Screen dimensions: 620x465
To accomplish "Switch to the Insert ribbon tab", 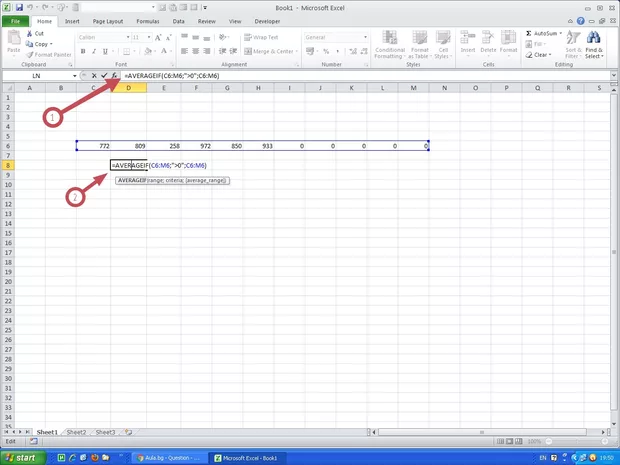I will click(x=72, y=21).
